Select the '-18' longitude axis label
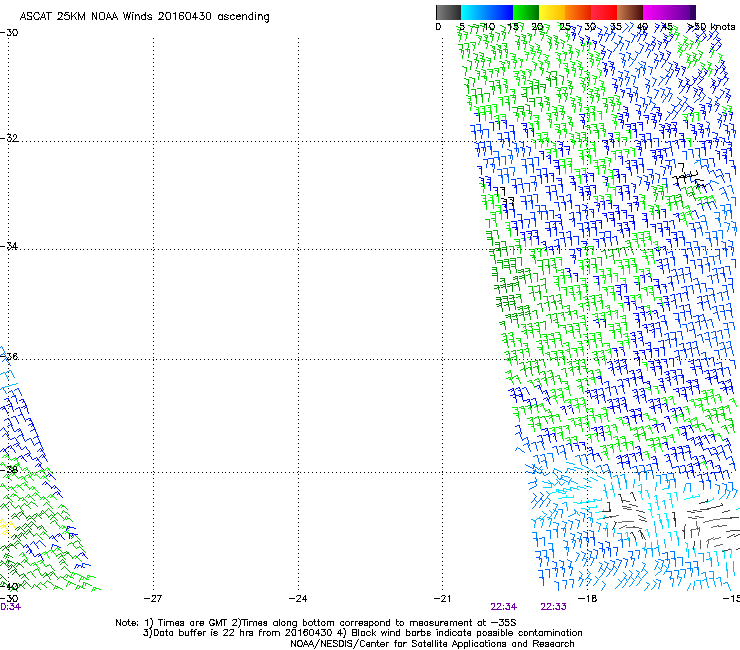Screen dimensions: 740x650 (x=588, y=599)
